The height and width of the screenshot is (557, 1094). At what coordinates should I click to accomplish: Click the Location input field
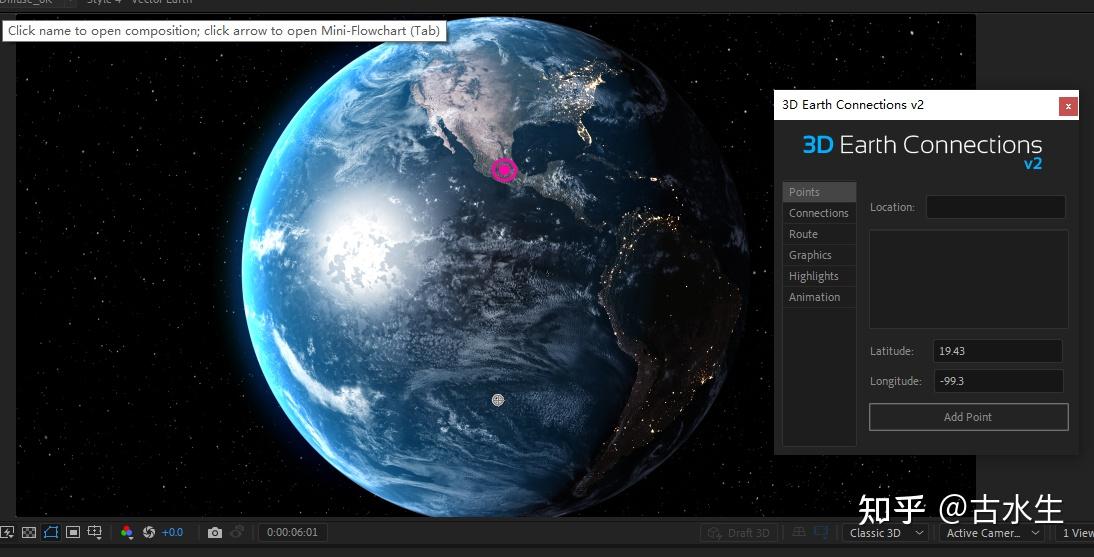(x=996, y=207)
